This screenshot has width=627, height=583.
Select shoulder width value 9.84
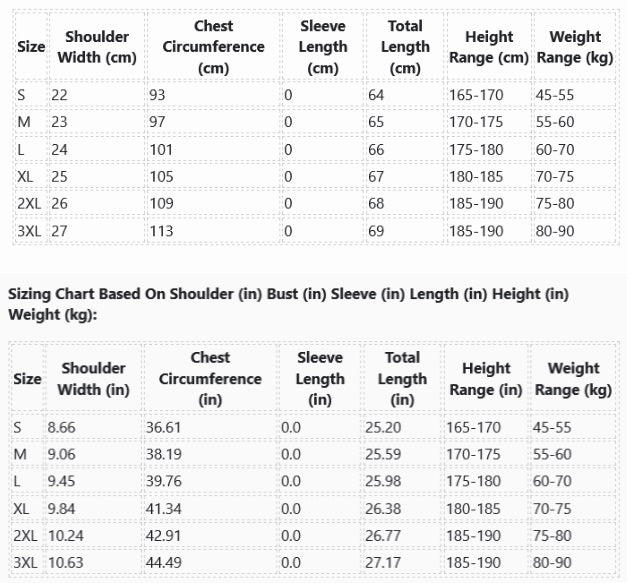[62, 508]
